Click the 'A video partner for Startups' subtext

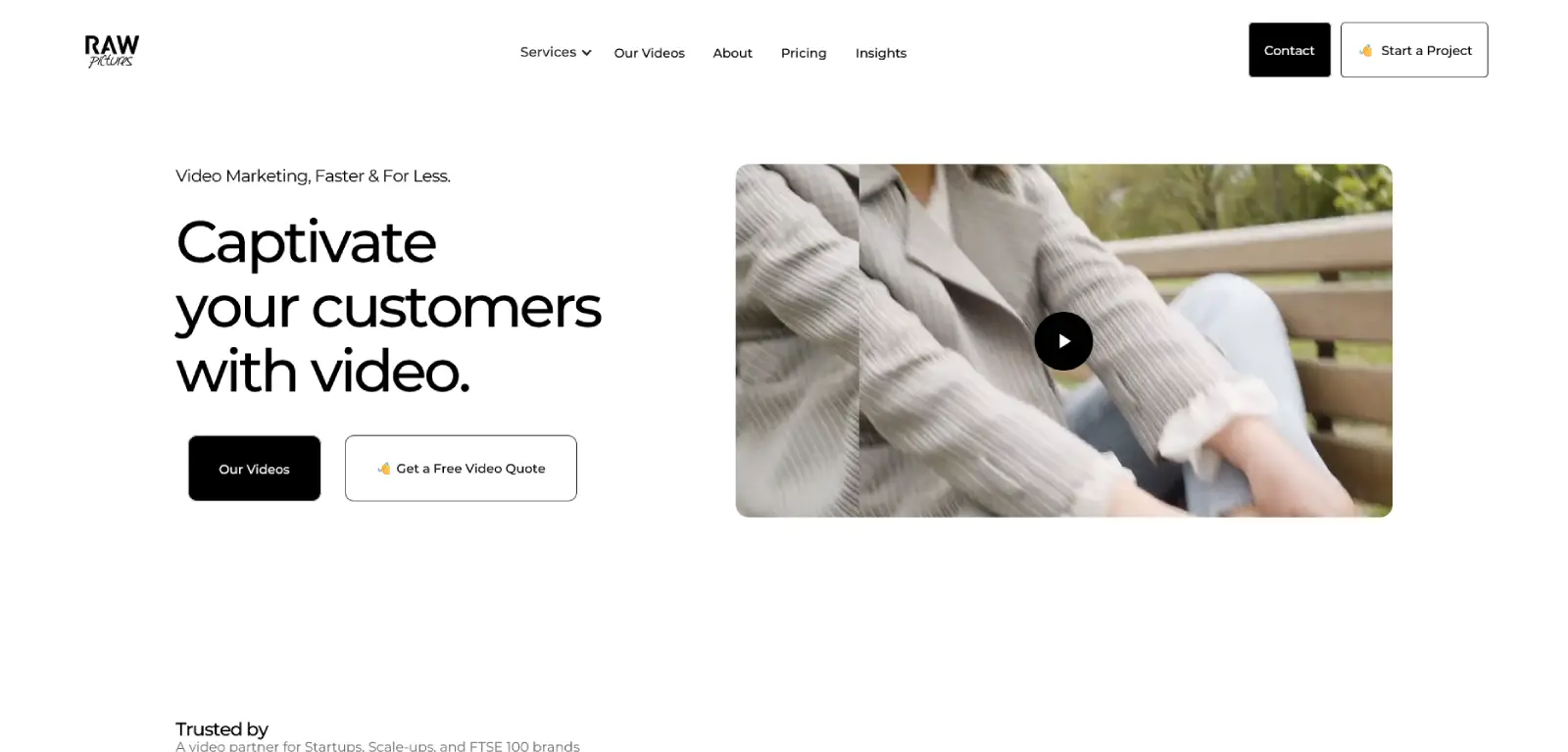(x=377, y=746)
